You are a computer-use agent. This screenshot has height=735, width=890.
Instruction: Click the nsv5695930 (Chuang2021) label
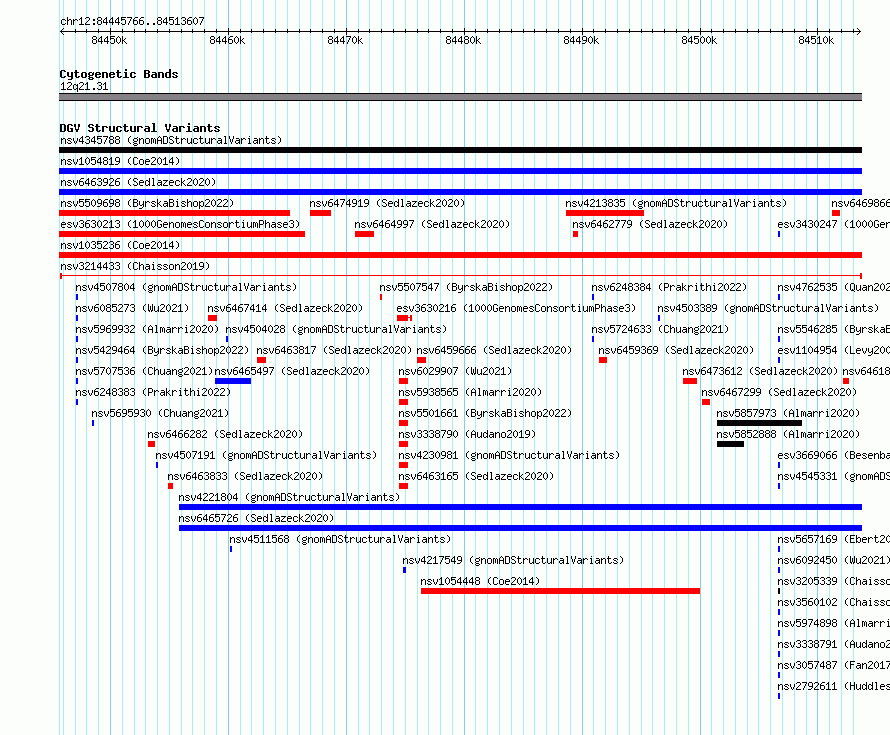tap(160, 413)
